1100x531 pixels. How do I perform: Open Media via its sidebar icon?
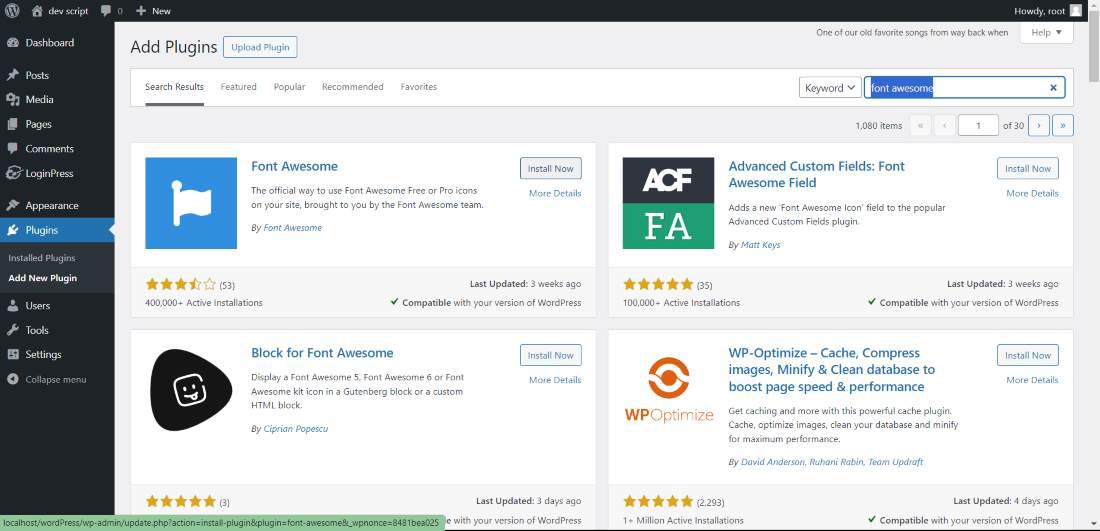click(13, 100)
